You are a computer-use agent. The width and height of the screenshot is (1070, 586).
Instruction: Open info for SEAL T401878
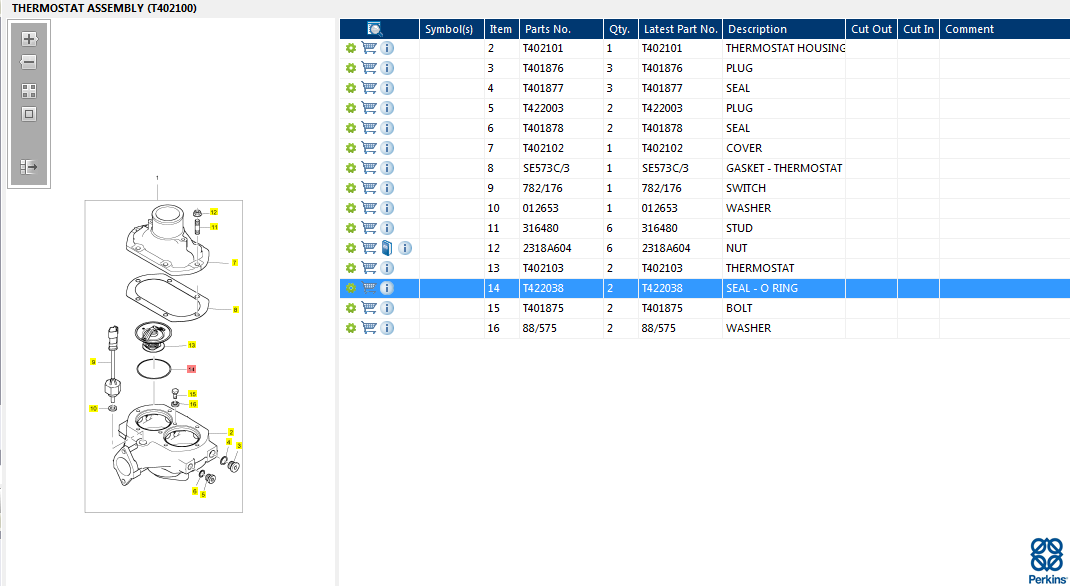387,128
